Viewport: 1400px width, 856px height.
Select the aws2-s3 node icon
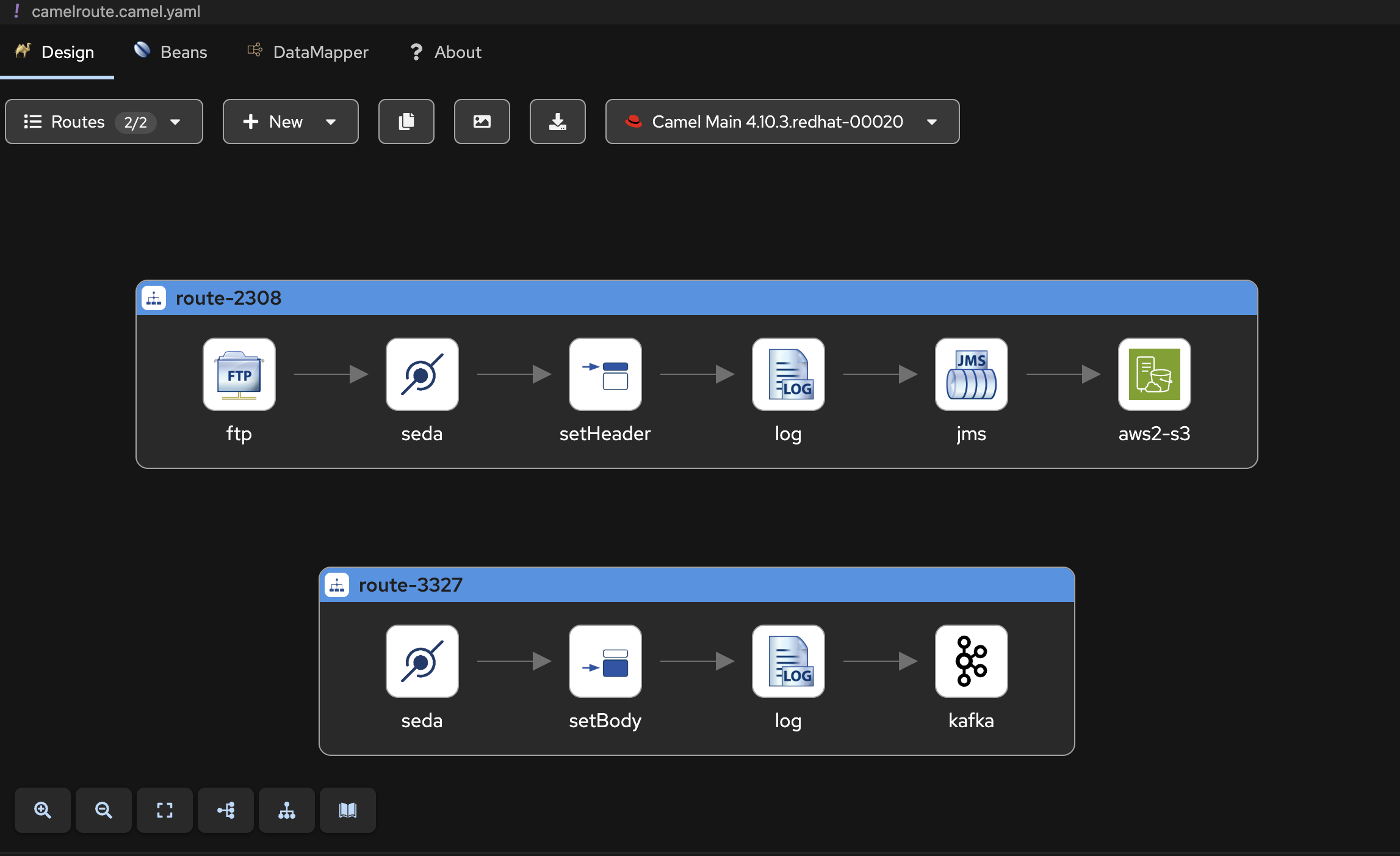(x=1154, y=374)
